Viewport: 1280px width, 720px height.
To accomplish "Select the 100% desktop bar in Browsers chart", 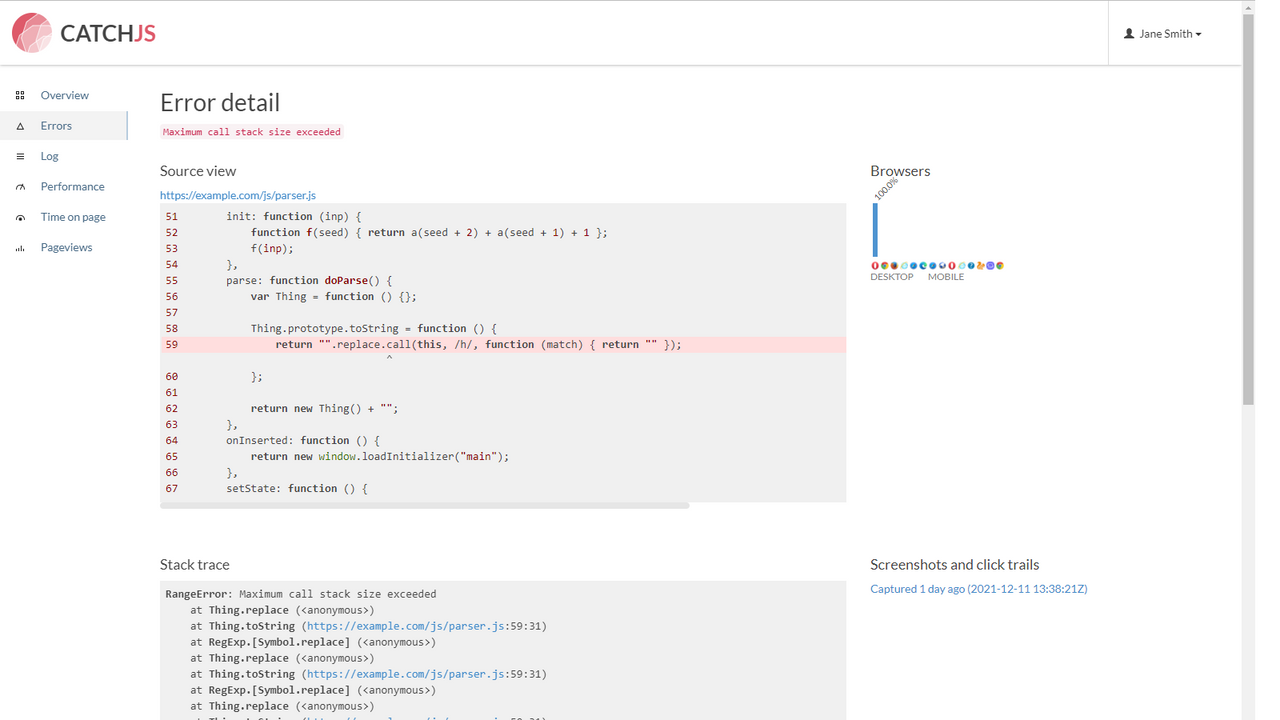I will (x=877, y=228).
